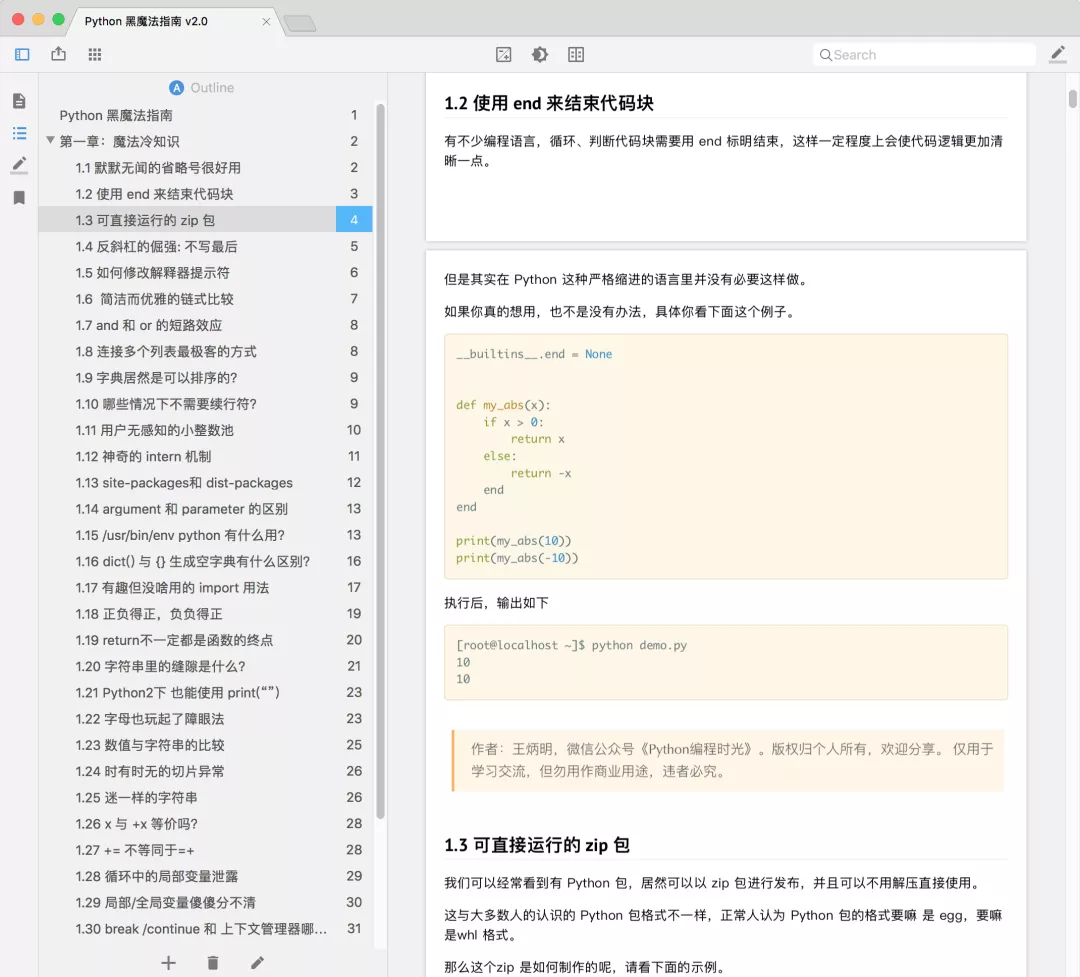Toggle two-page split view icon
1080x977 pixels.
[576, 55]
